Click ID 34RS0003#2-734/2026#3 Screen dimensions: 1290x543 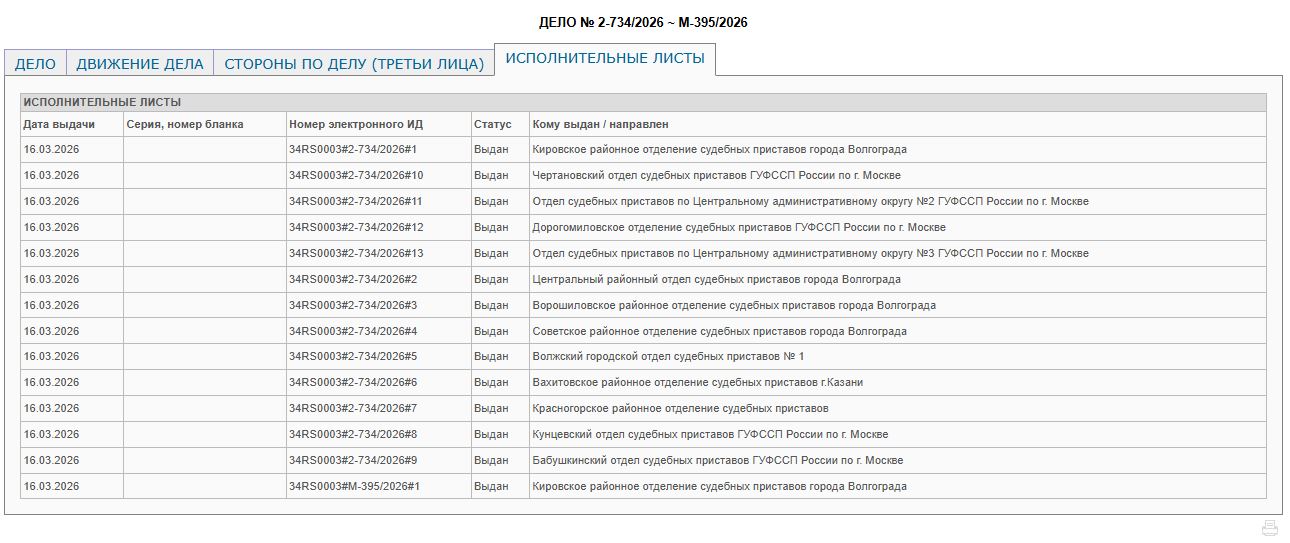353,305
